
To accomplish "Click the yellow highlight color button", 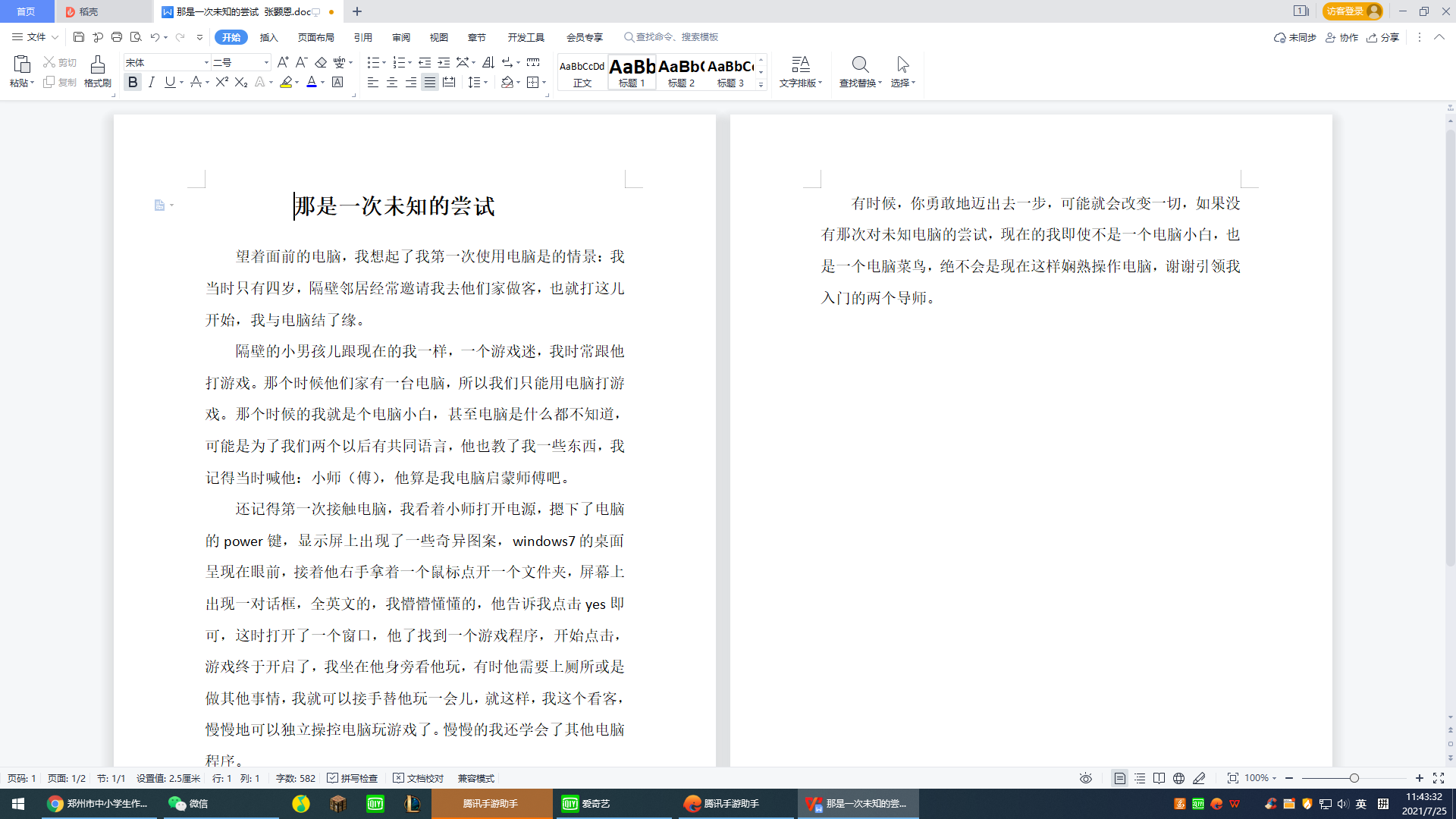I will point(286,82).
